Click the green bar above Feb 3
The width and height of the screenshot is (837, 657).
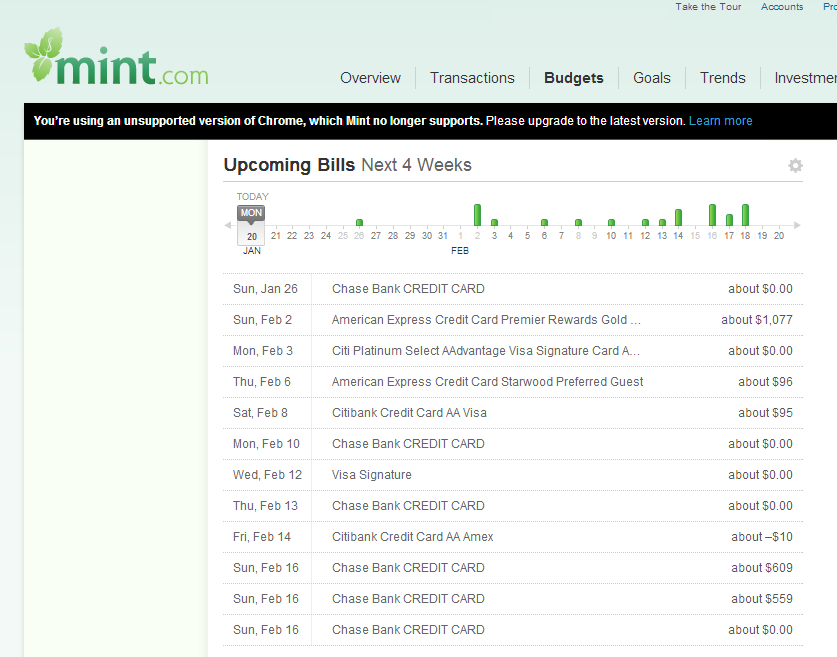494,222
